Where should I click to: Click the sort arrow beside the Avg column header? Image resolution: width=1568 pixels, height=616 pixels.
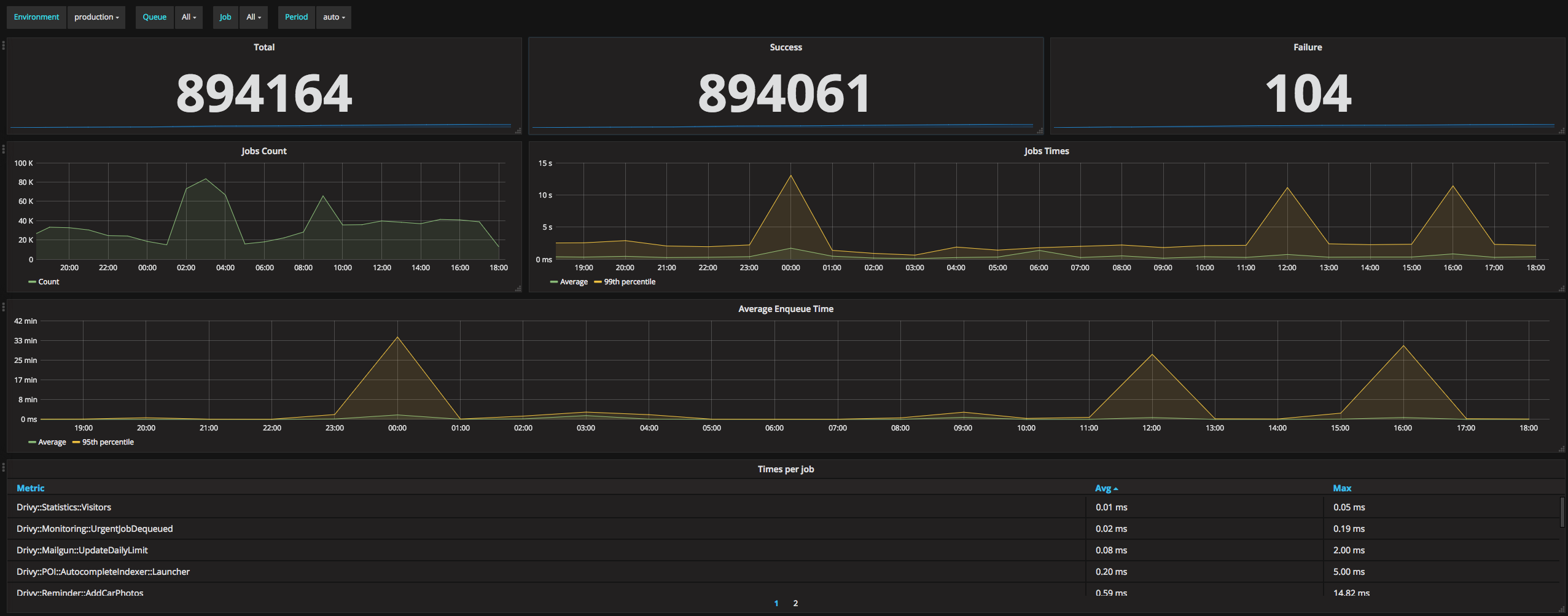(1115, 488)
